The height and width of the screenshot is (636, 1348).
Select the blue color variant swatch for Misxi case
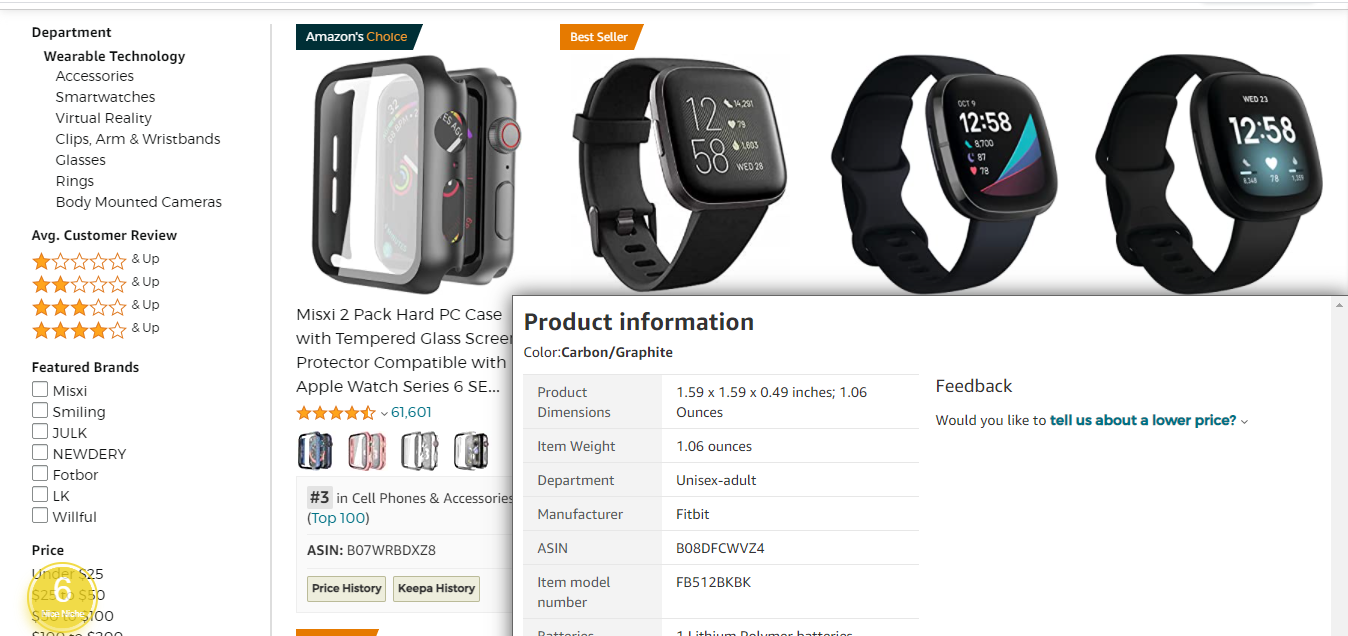pos(315,451)
